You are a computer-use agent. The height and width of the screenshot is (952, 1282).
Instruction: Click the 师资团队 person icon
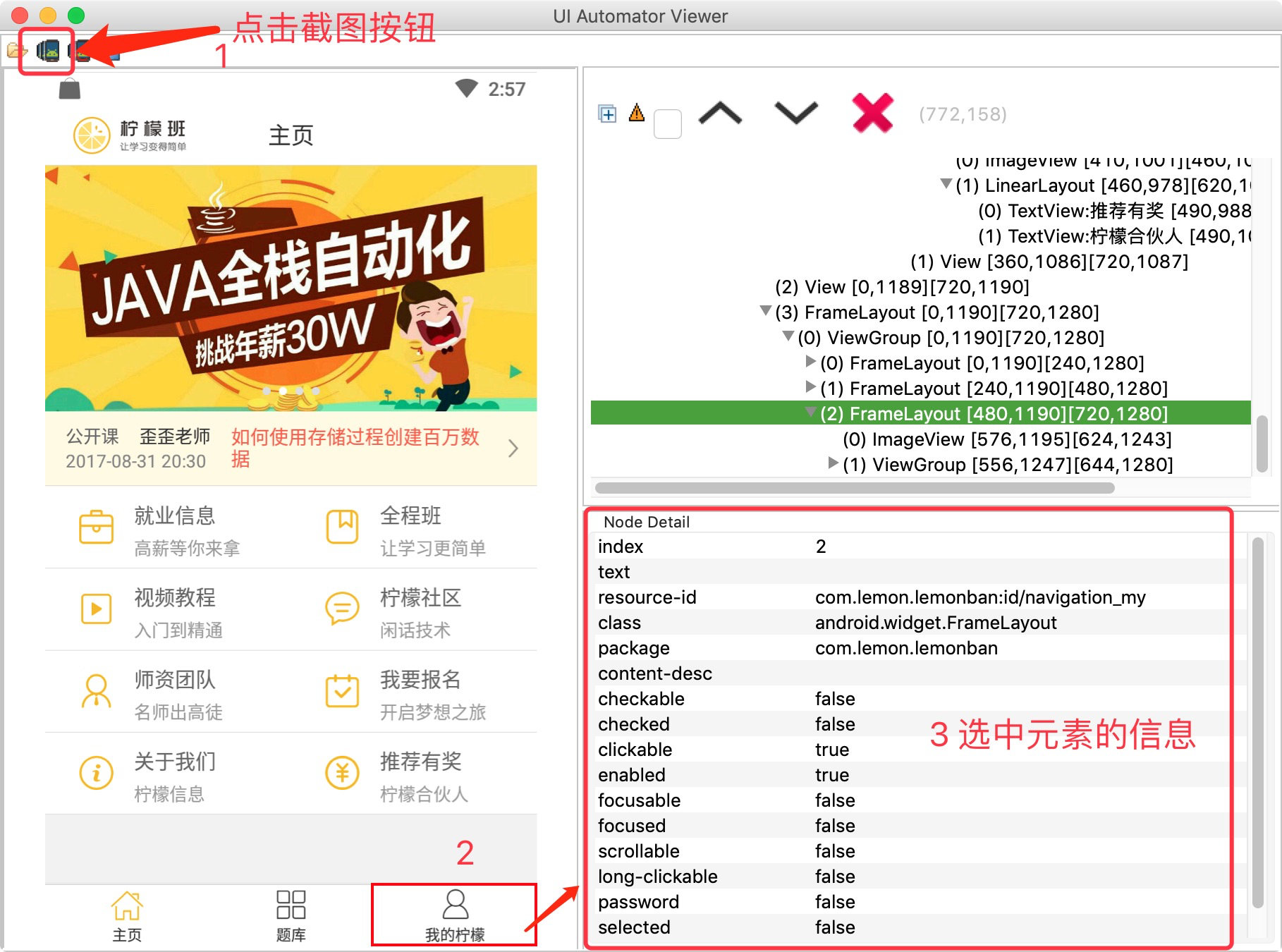96,690
